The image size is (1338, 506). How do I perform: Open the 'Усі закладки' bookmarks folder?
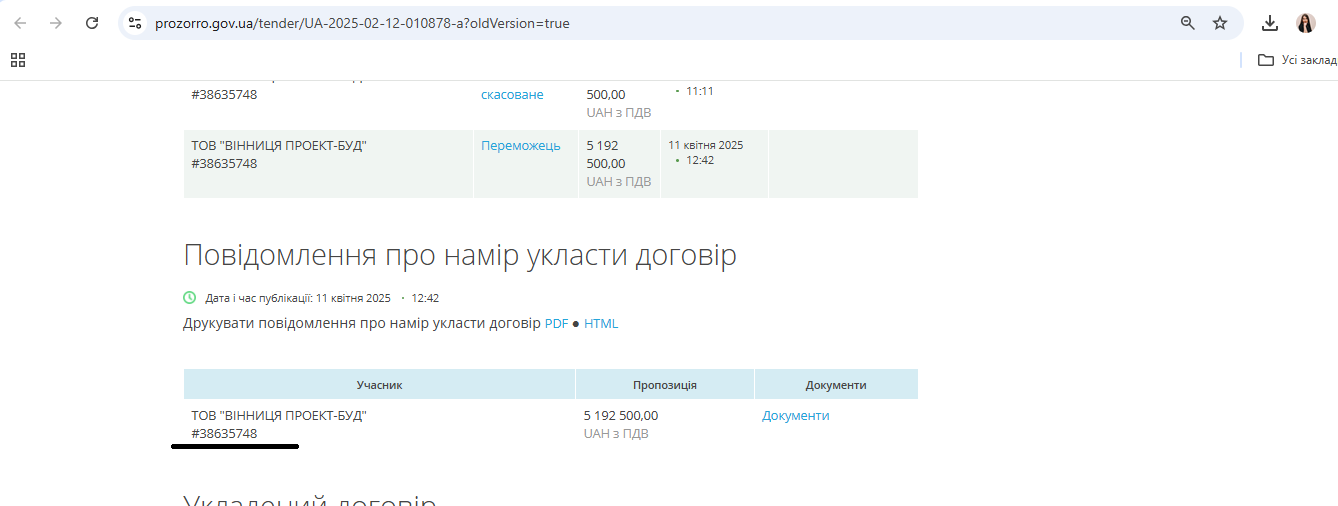(1297, 60)
